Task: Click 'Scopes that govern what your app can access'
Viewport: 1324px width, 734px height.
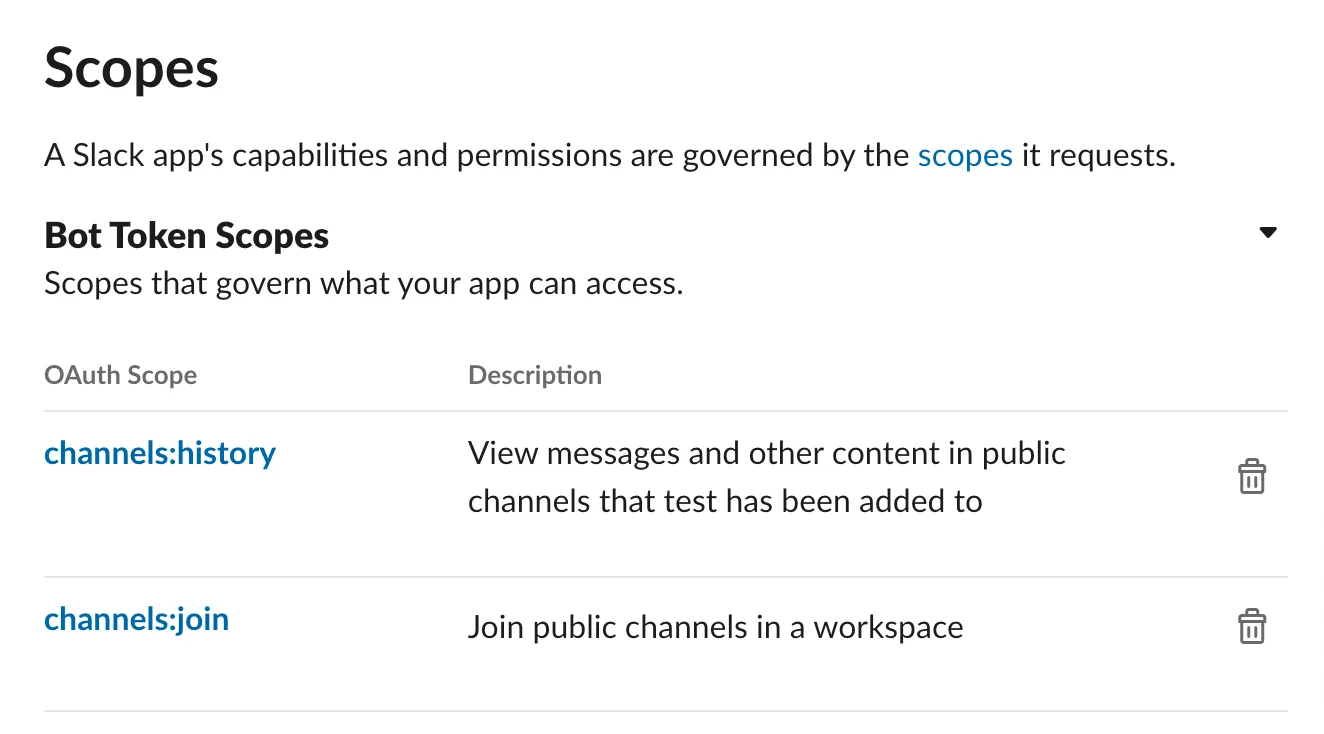Action: pos(364,284)
